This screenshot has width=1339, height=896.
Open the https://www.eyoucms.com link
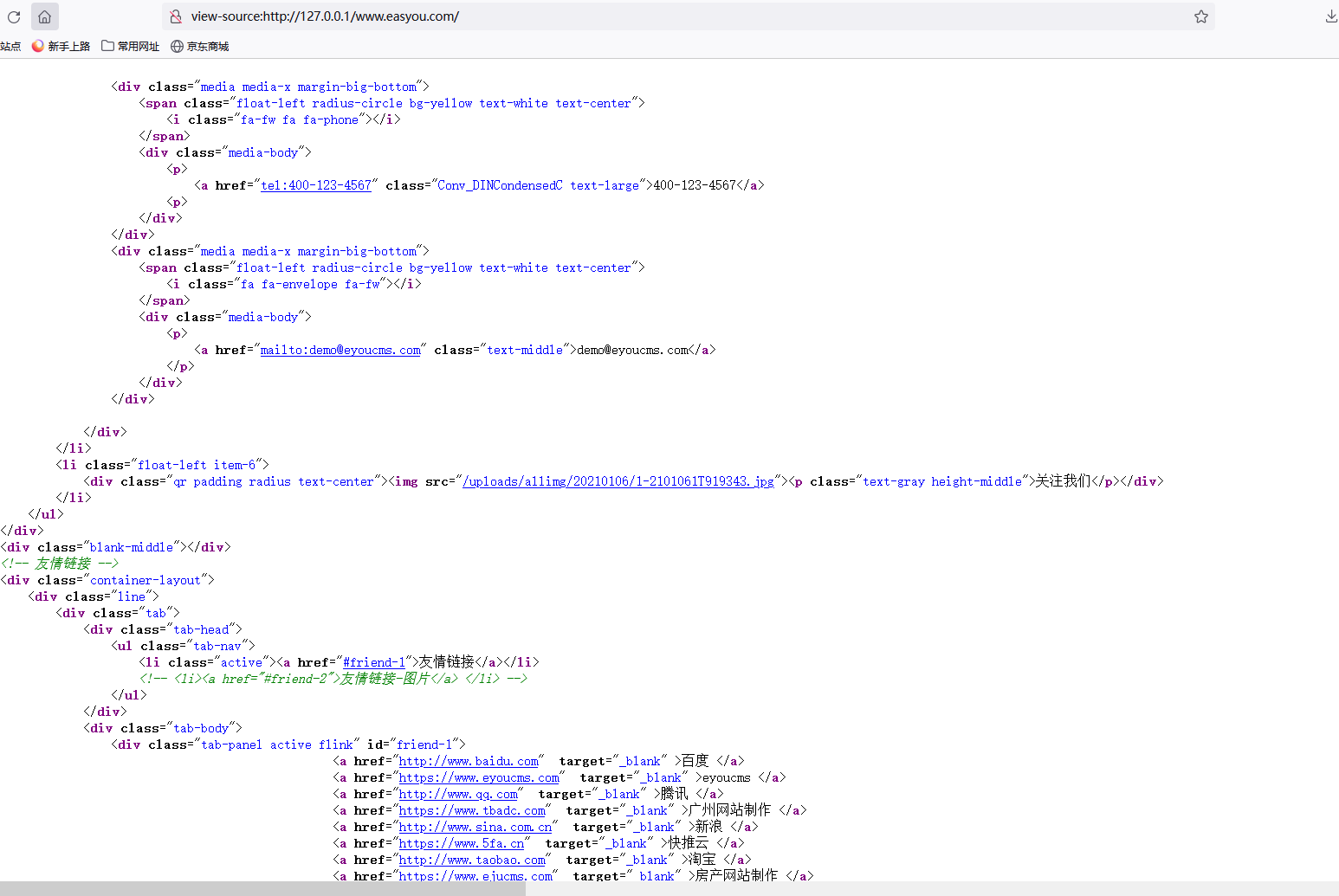coord(479,777)
